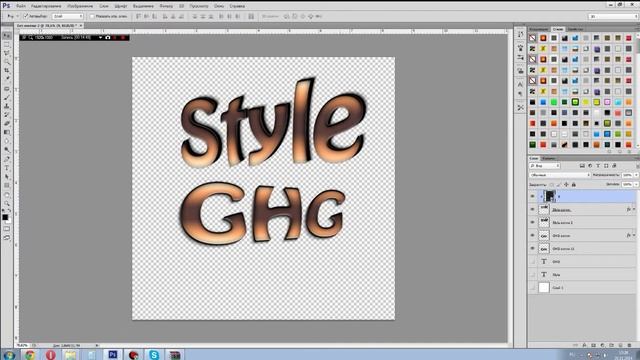Click the red stop recording button

[122, 38]
